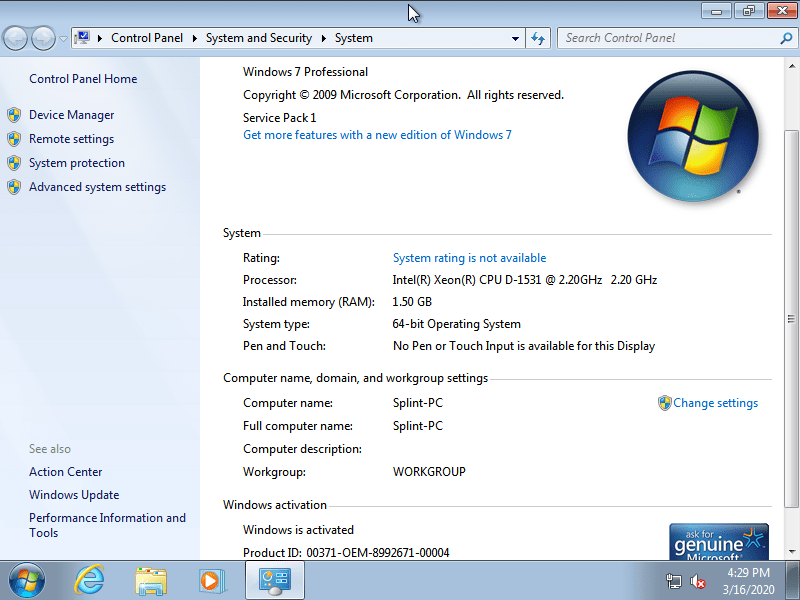Click shield icon beside Remote settings
The image size is (800, 600).
[14, 139]
